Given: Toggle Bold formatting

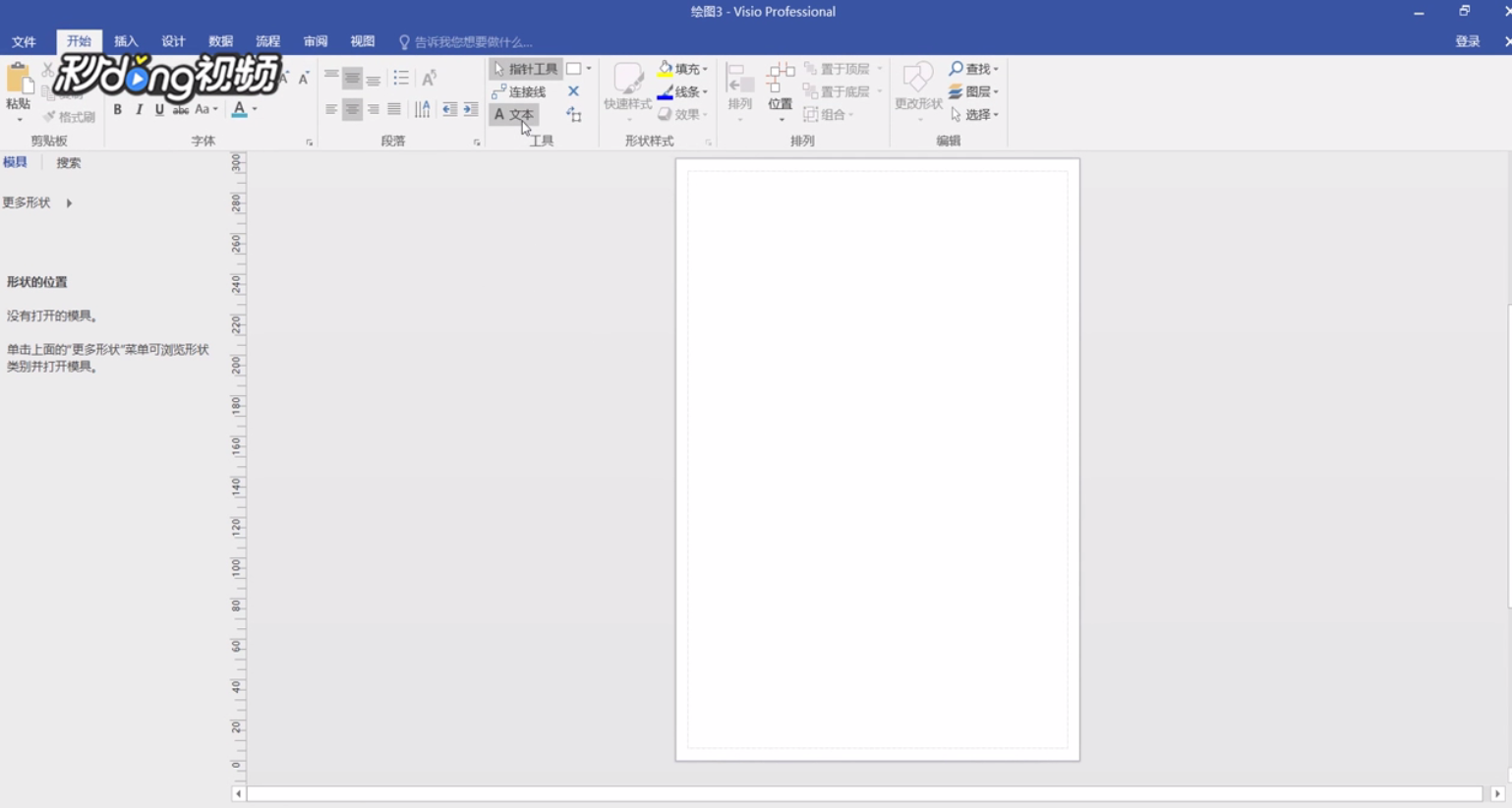Looking at the screenshot, I should tap(117, 109).
